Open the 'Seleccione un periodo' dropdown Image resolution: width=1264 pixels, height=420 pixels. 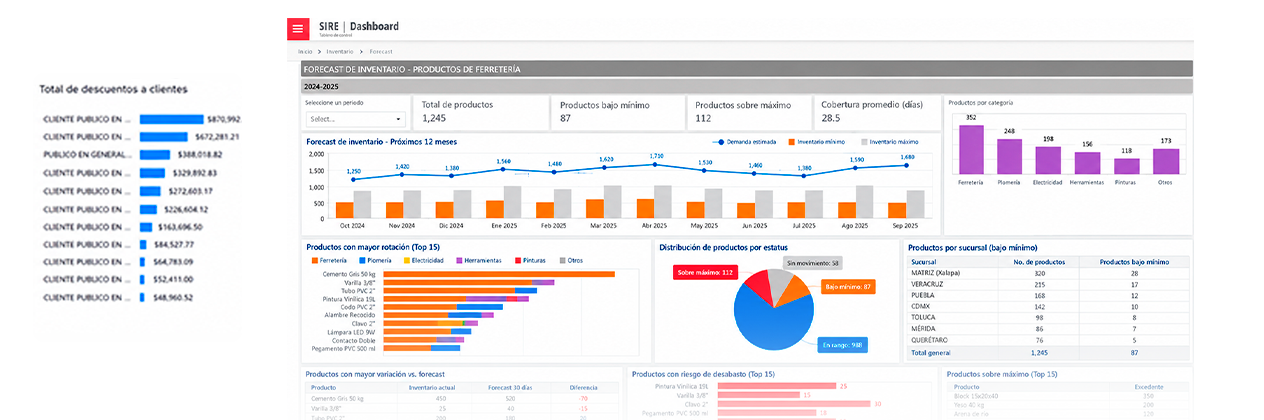[355, 118]
